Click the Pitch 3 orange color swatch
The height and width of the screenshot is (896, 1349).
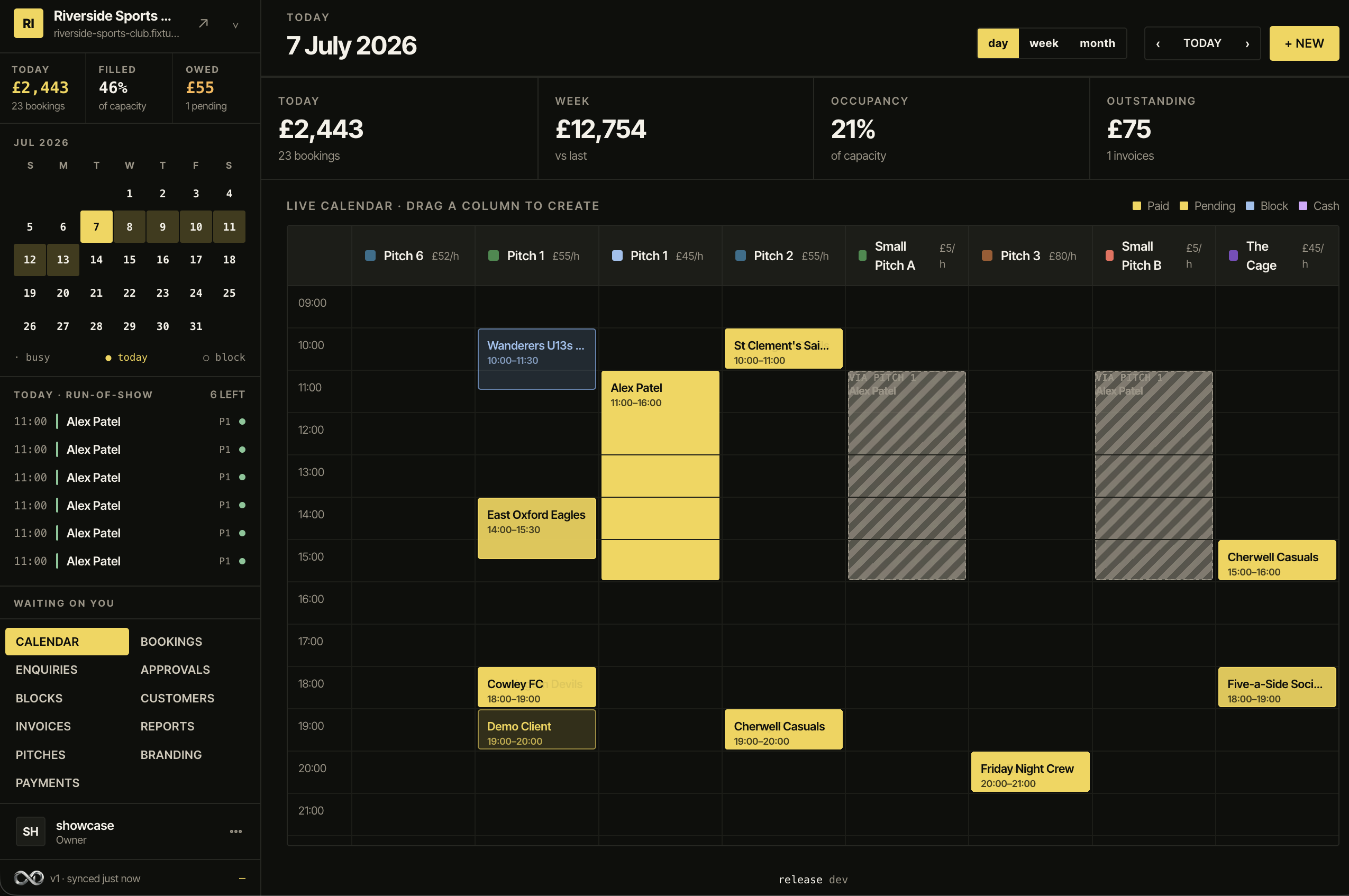(x=987, y=255)
